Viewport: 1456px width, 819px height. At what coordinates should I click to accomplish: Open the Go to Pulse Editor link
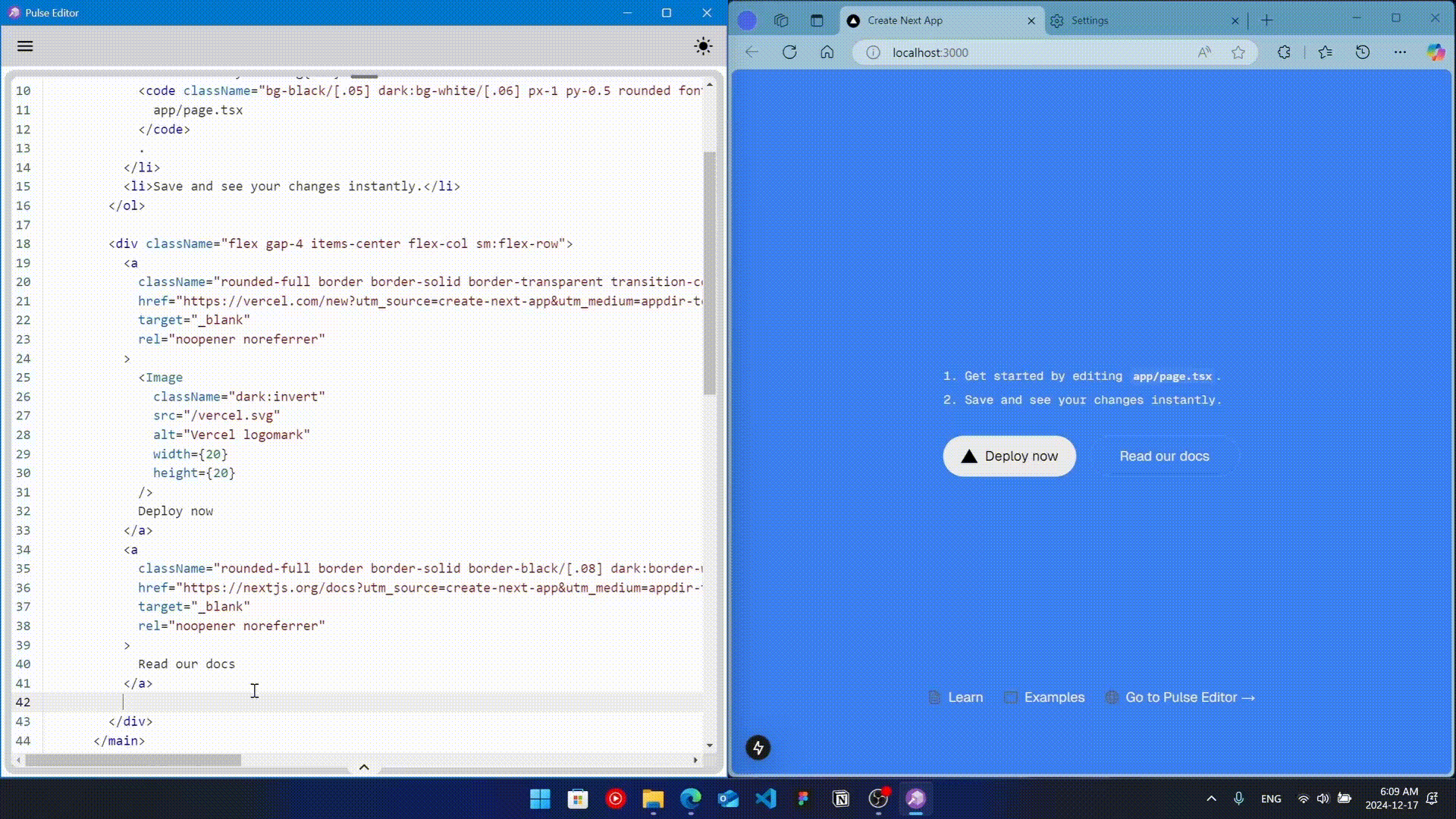[x=1189, y=697]
